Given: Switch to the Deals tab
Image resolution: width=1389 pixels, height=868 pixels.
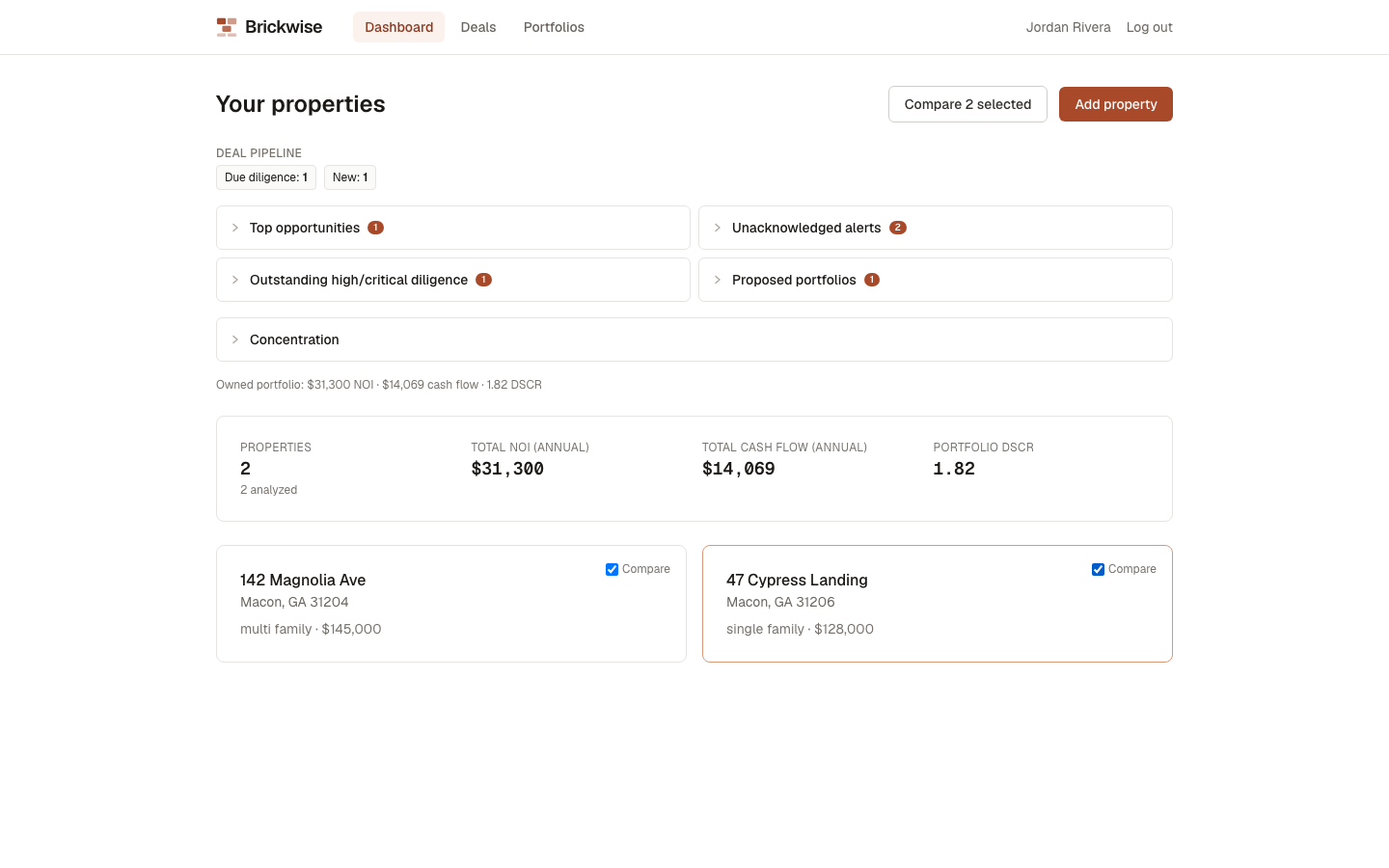Looking at the screenshot, I should [478, 27].
